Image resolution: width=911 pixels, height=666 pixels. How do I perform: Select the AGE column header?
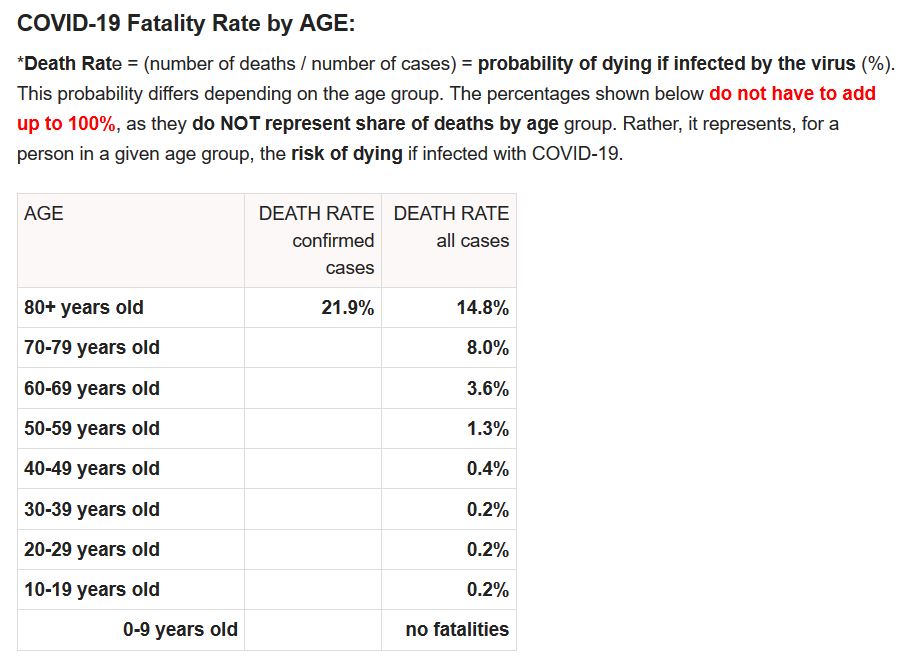pos(44,213)
